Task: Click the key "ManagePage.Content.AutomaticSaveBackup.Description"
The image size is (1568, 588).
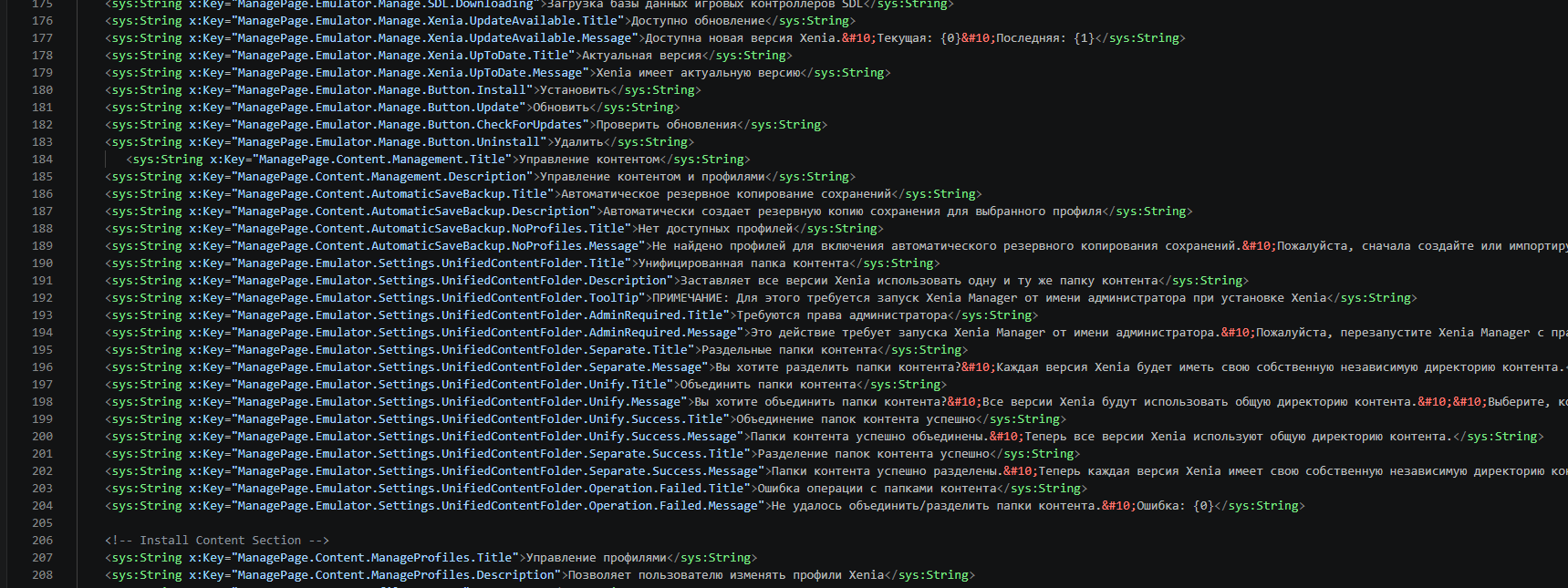Action: tap(414, 211)
